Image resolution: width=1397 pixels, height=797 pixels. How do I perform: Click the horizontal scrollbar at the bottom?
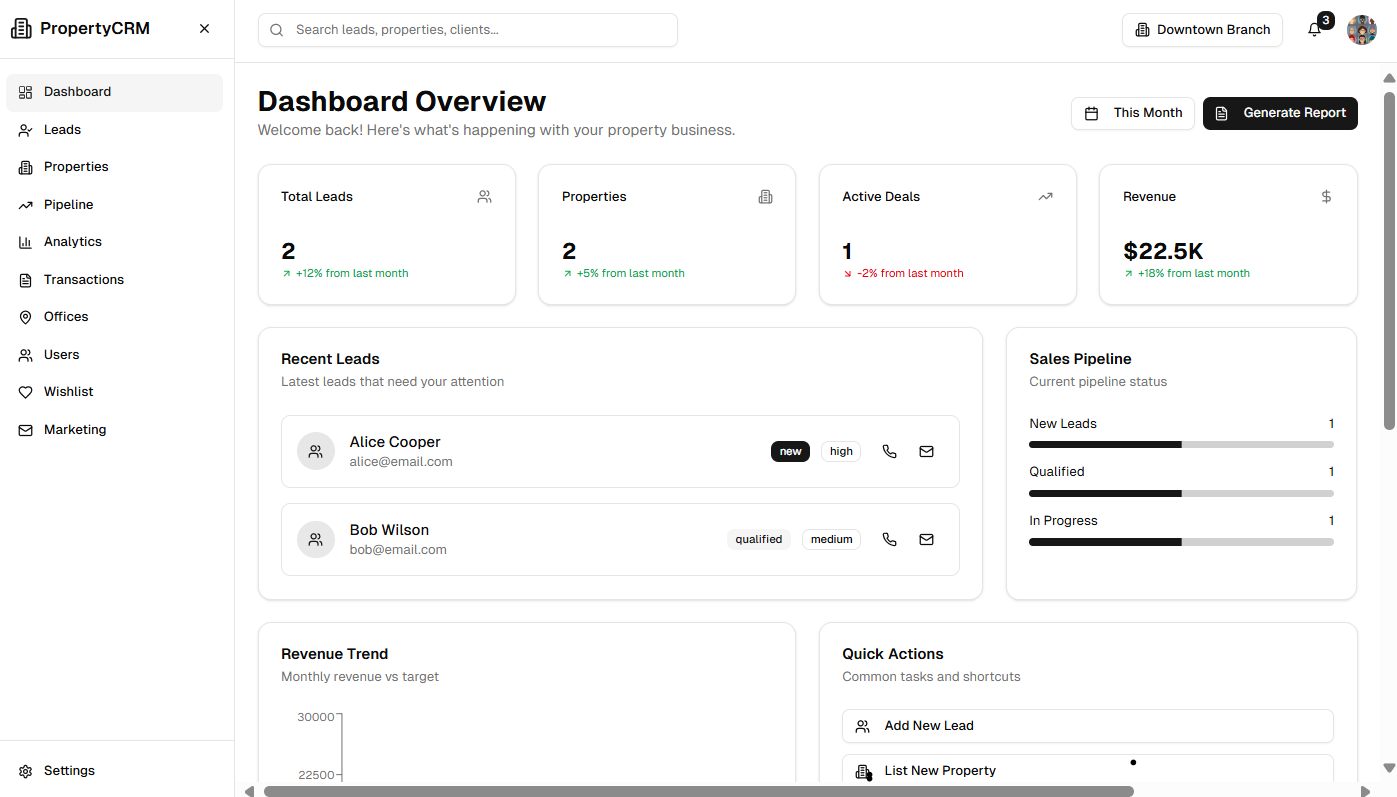[x=698, y=791]
